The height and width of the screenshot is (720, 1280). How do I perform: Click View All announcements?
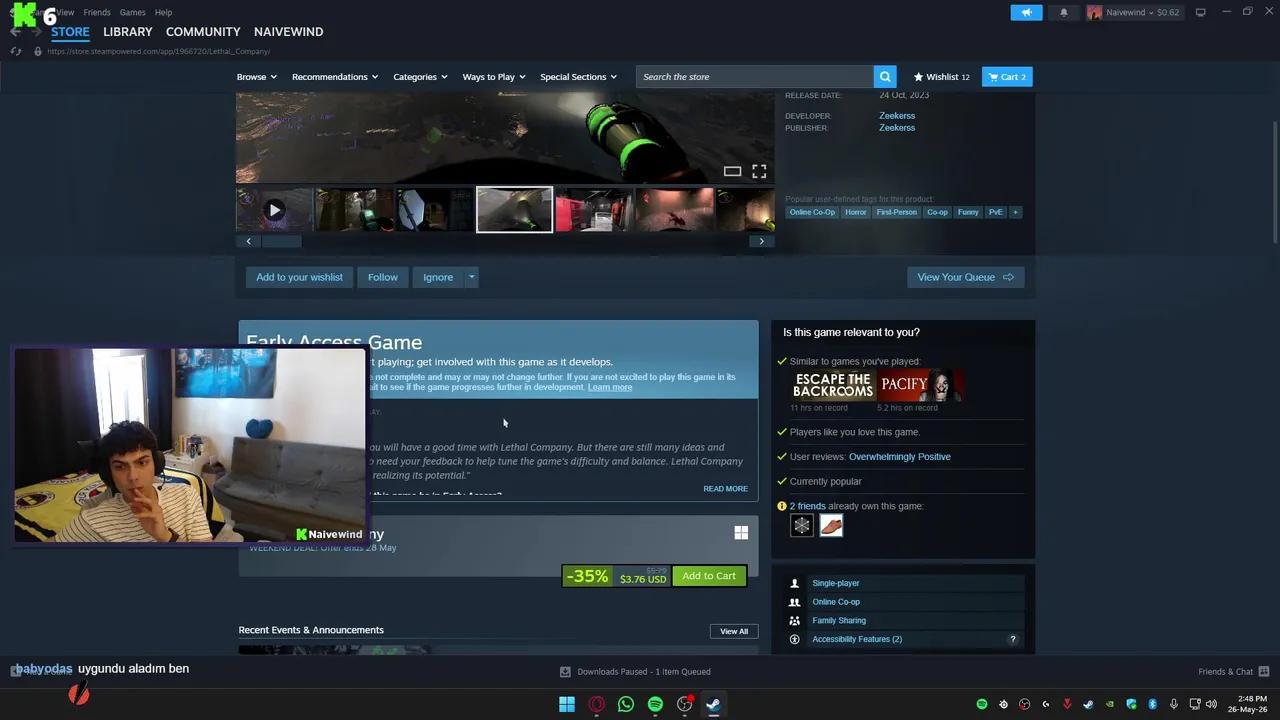tap(734, 631)
